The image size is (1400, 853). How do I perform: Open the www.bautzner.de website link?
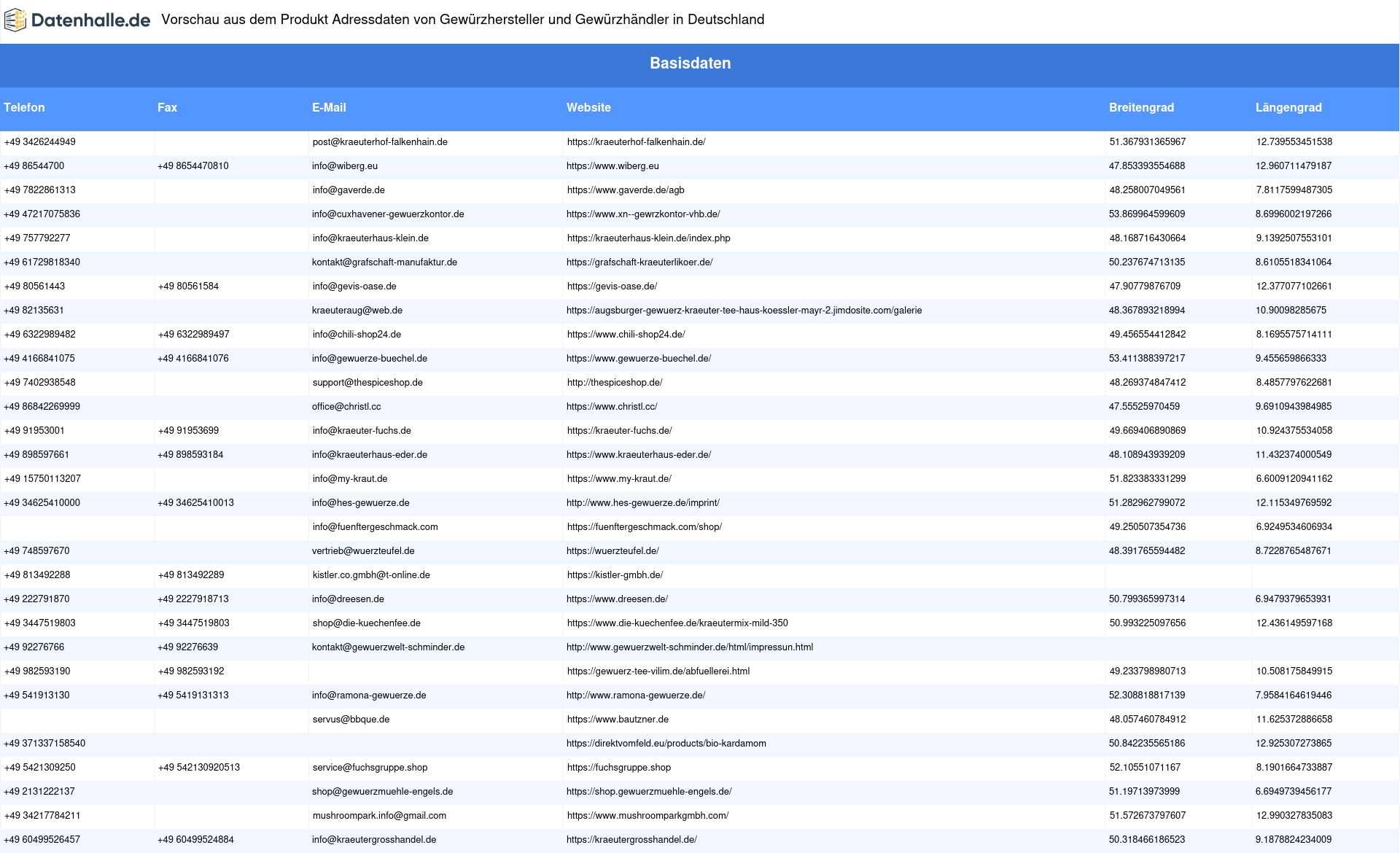point(618,720)
